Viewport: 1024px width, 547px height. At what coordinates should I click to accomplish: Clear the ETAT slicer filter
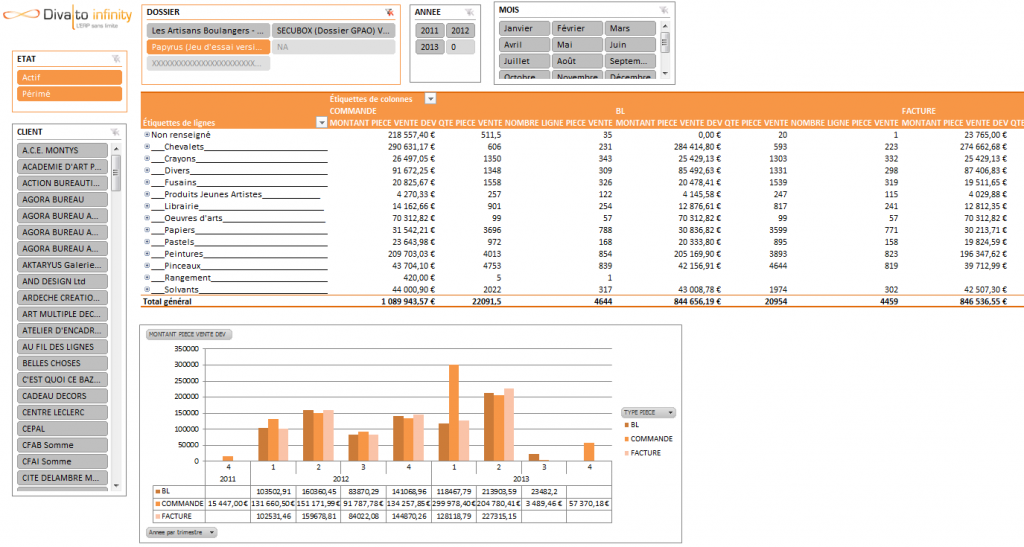tap(116, 59)
